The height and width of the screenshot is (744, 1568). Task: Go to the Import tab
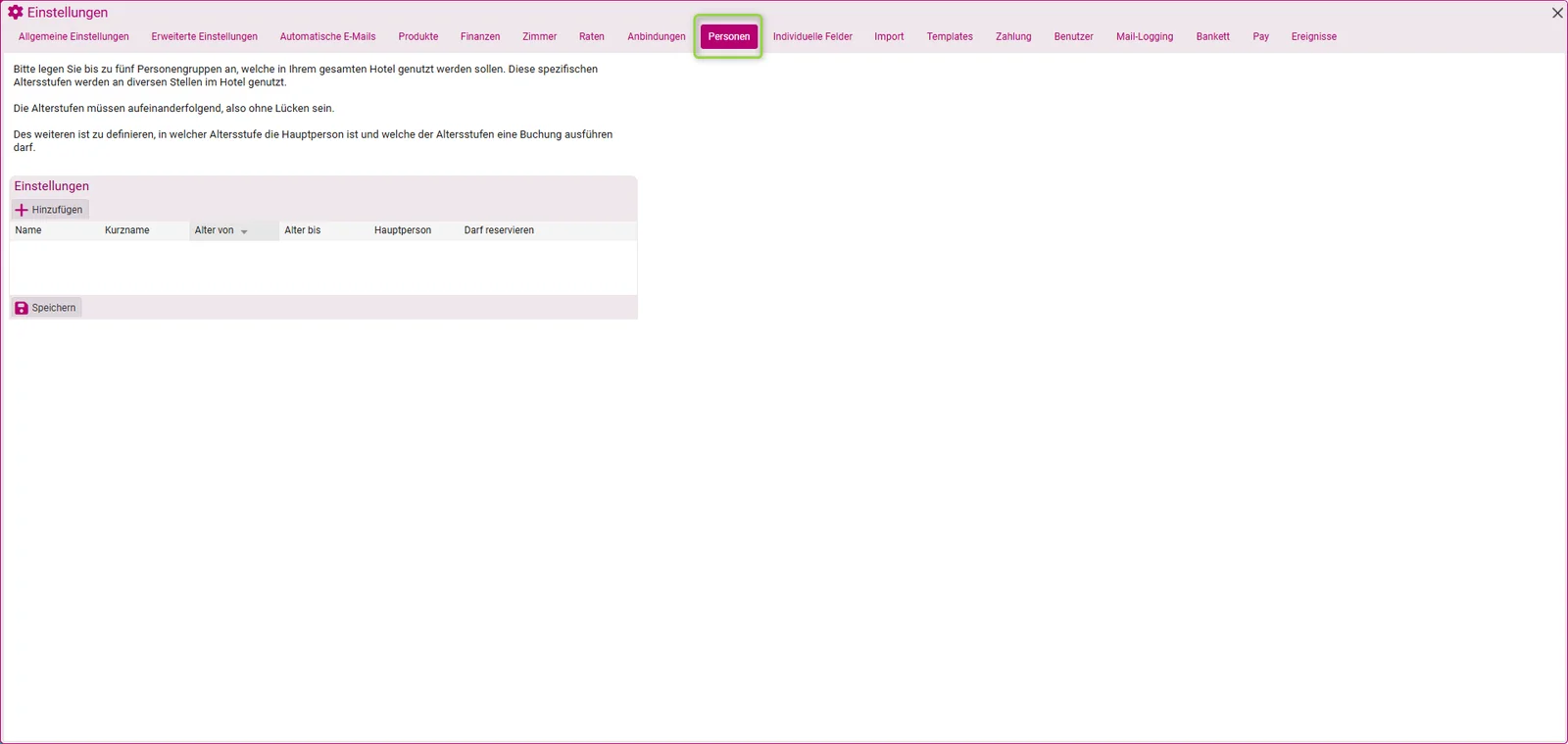click(x=889, y=36)
